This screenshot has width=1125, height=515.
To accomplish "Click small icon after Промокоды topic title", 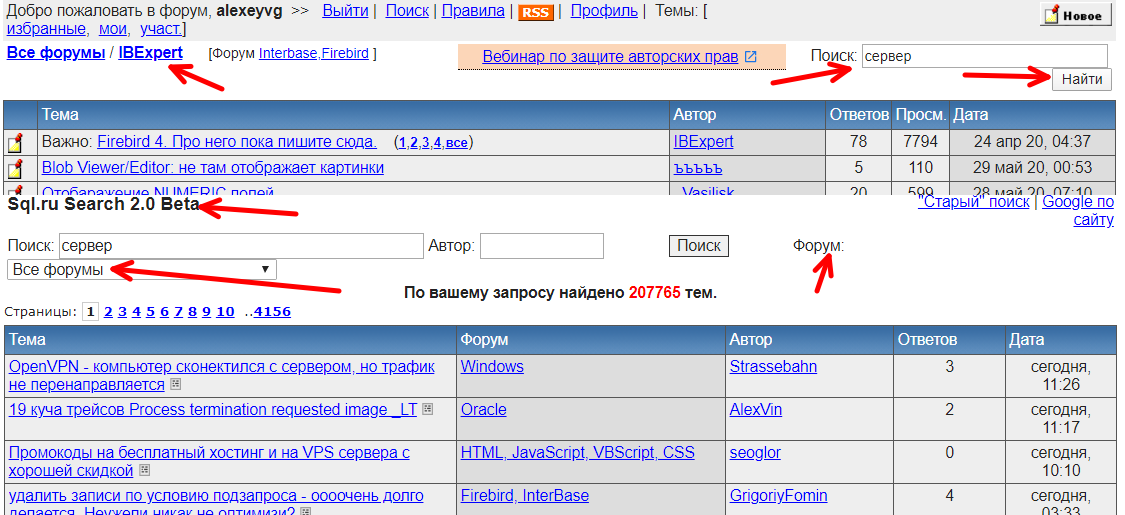I will click(x=145, y=470).
